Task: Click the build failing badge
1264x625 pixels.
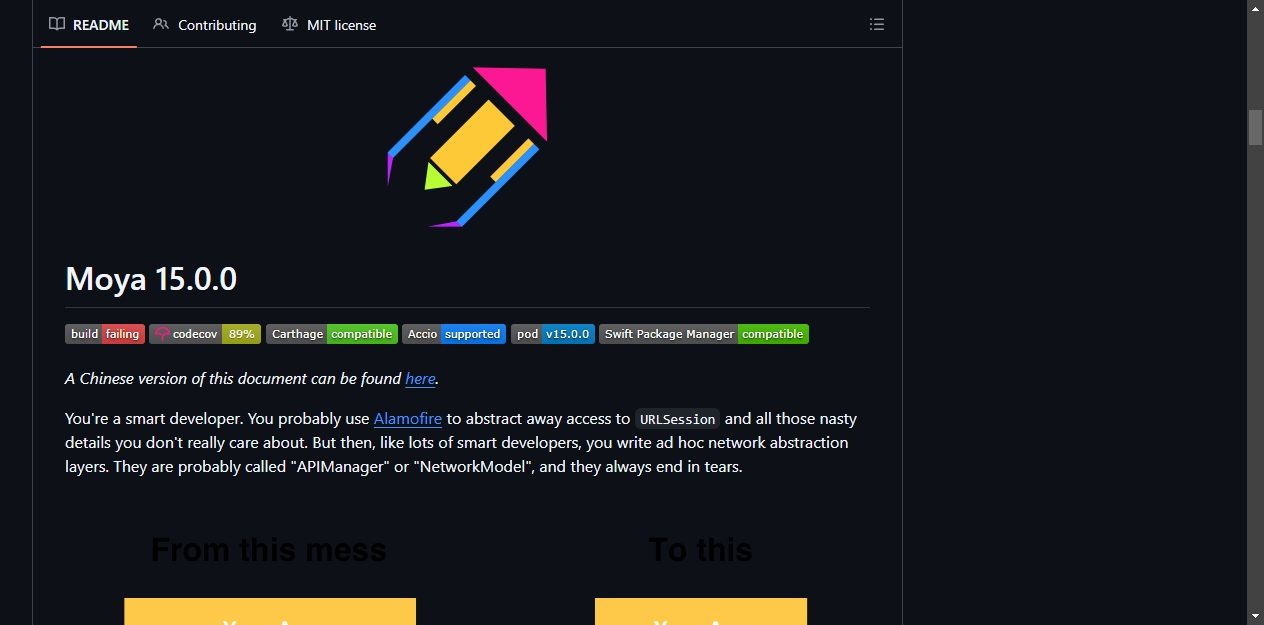Action: (x=105, y=334)
